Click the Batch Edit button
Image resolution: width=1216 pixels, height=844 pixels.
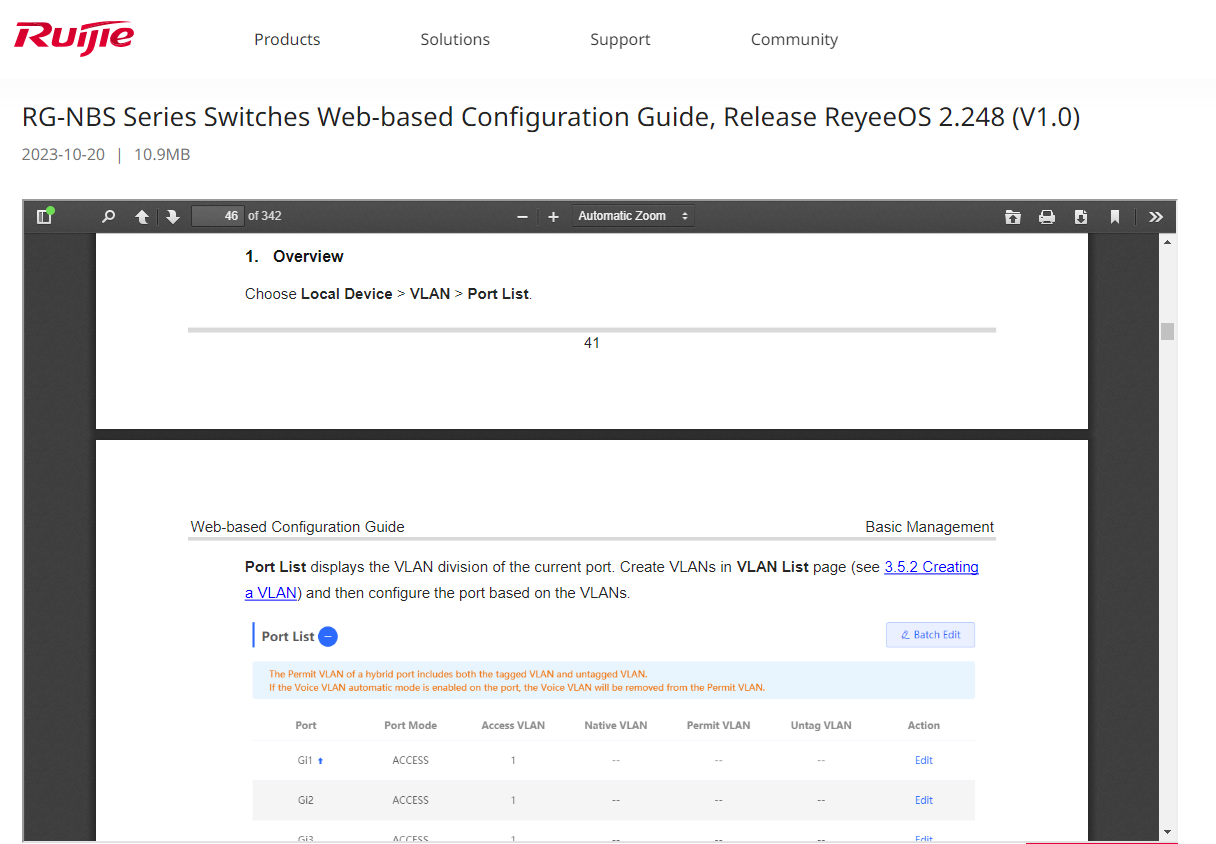coord(930,635)
